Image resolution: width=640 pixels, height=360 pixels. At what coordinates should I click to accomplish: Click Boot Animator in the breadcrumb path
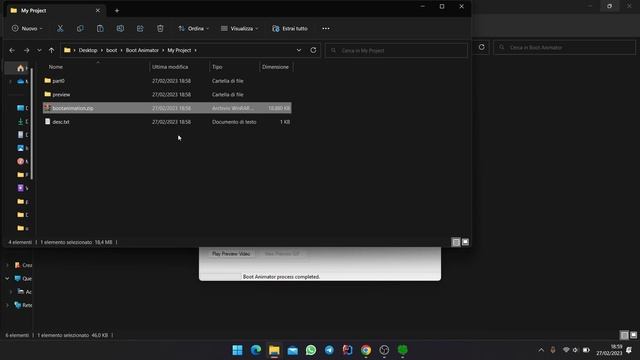[x=142, y=50]
